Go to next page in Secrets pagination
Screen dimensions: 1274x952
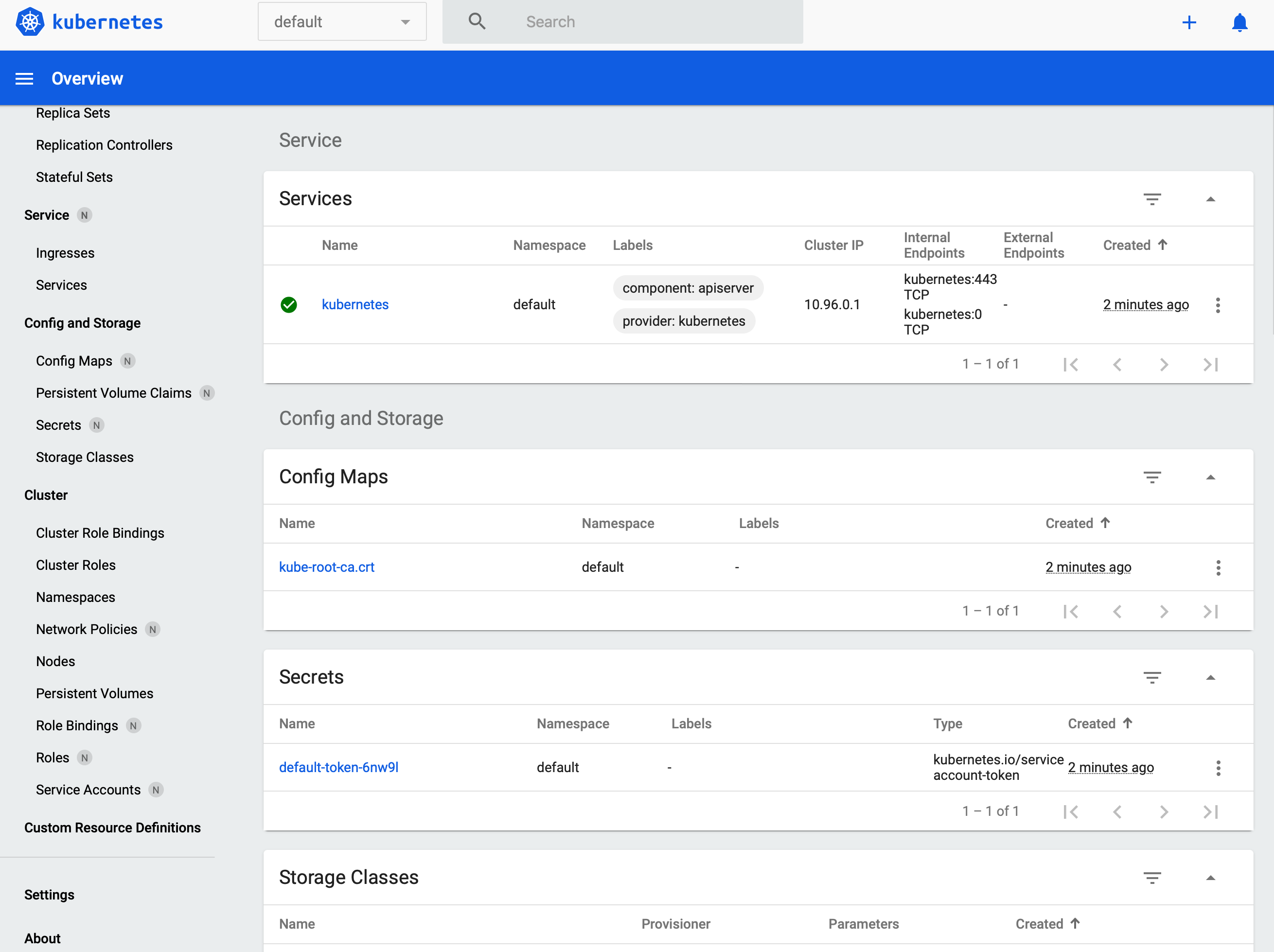(x=1164, y=812)
